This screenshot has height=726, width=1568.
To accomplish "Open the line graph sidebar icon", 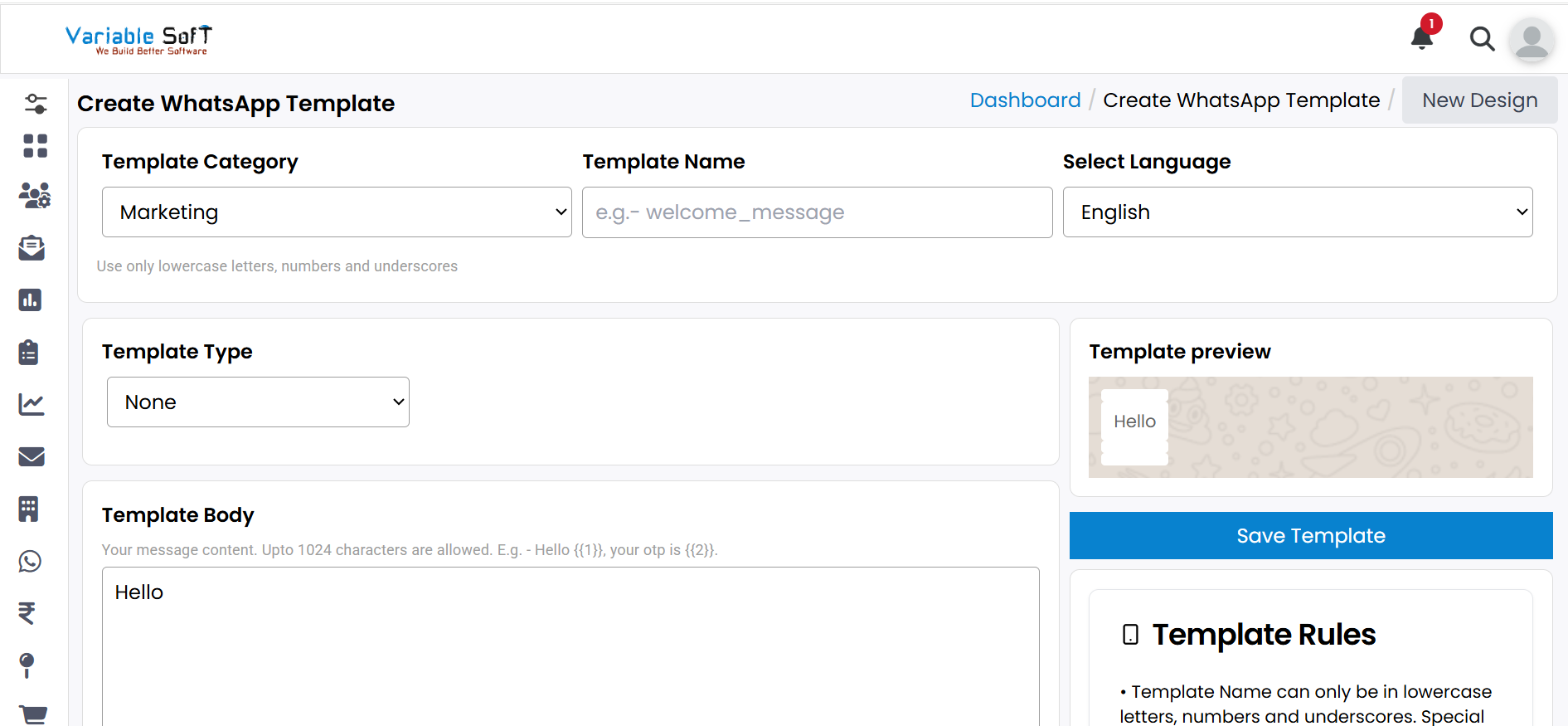I will click(32, 404).
